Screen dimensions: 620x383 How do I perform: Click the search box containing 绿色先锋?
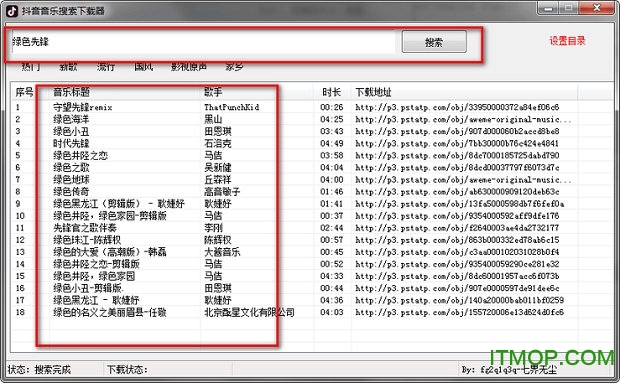click(203, 42)
